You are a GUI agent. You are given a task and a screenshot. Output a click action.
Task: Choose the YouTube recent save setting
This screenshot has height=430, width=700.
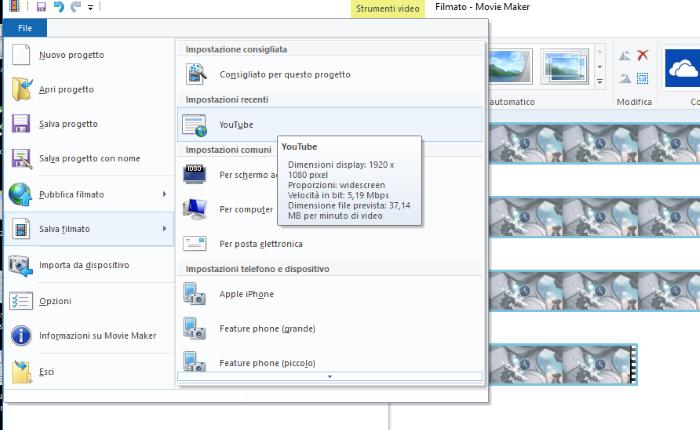[235, 125]
